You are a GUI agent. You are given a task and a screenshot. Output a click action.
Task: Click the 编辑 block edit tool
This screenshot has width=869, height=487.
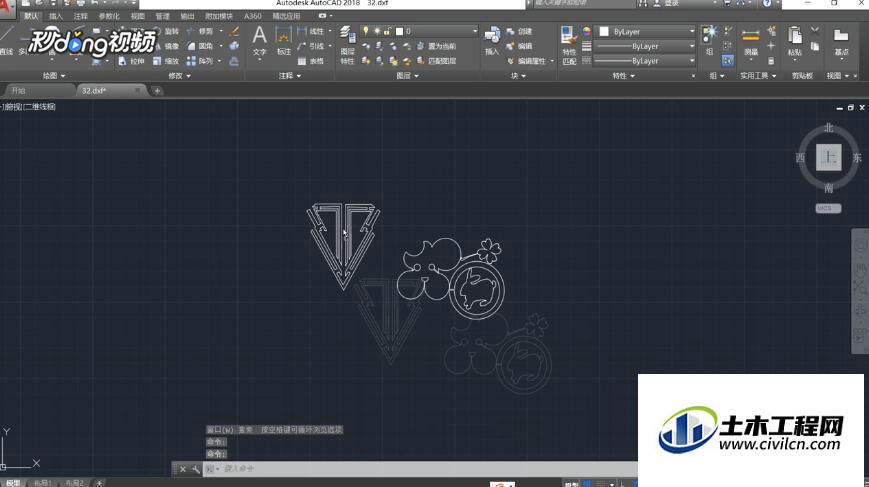519,46
